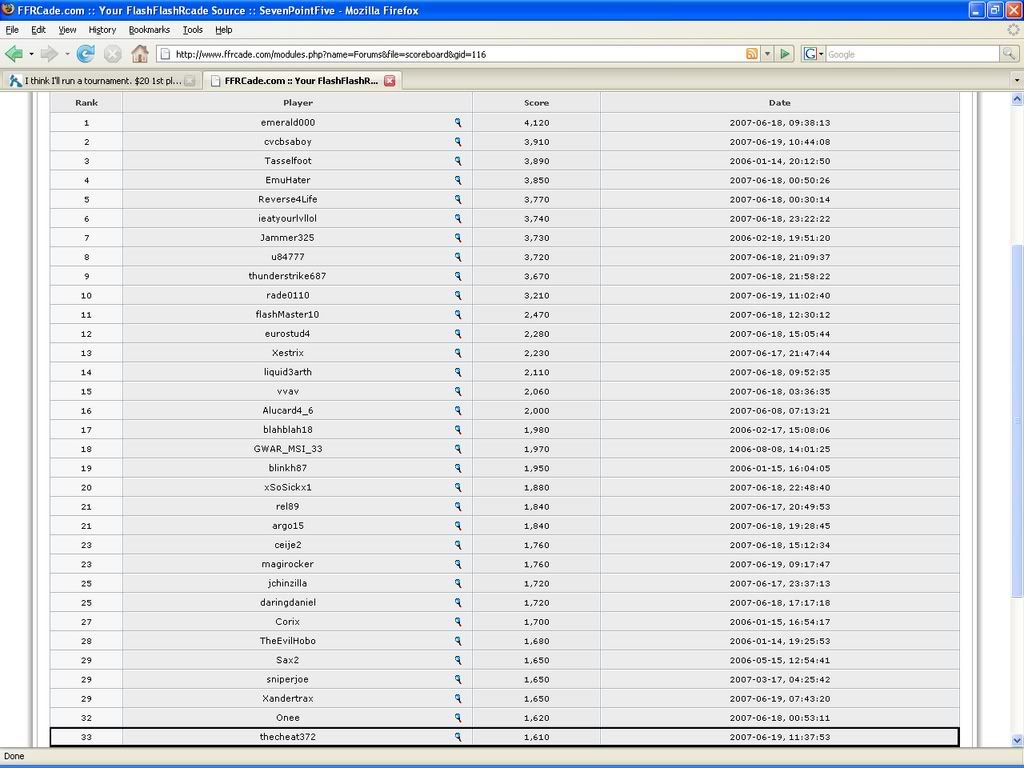Viewport: 1024px width, 768px height.
Task: Click magnifier icon beside Alucard4_6
Action: point(458,410)
